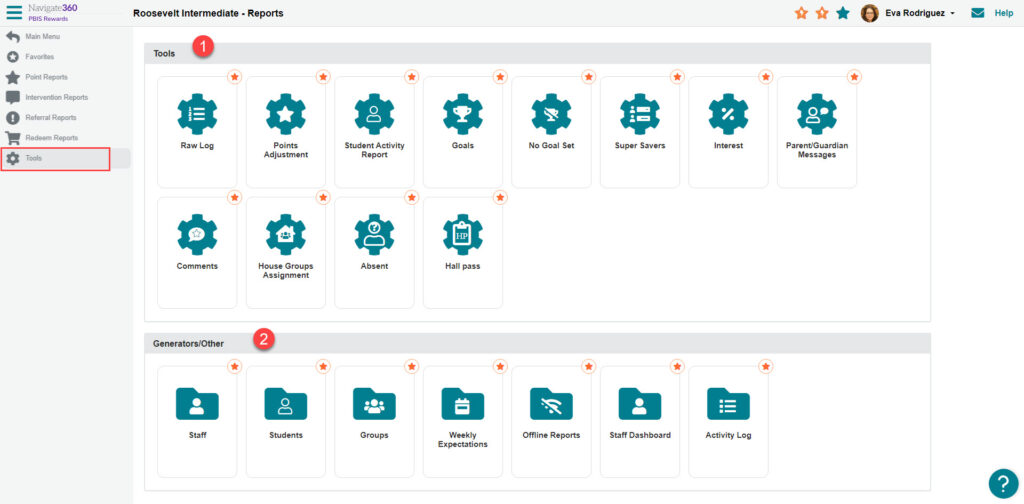The height and width of the screenshot is (504, 1024).
Task: Click the hamburger menu icon
Action: (14, 12)
